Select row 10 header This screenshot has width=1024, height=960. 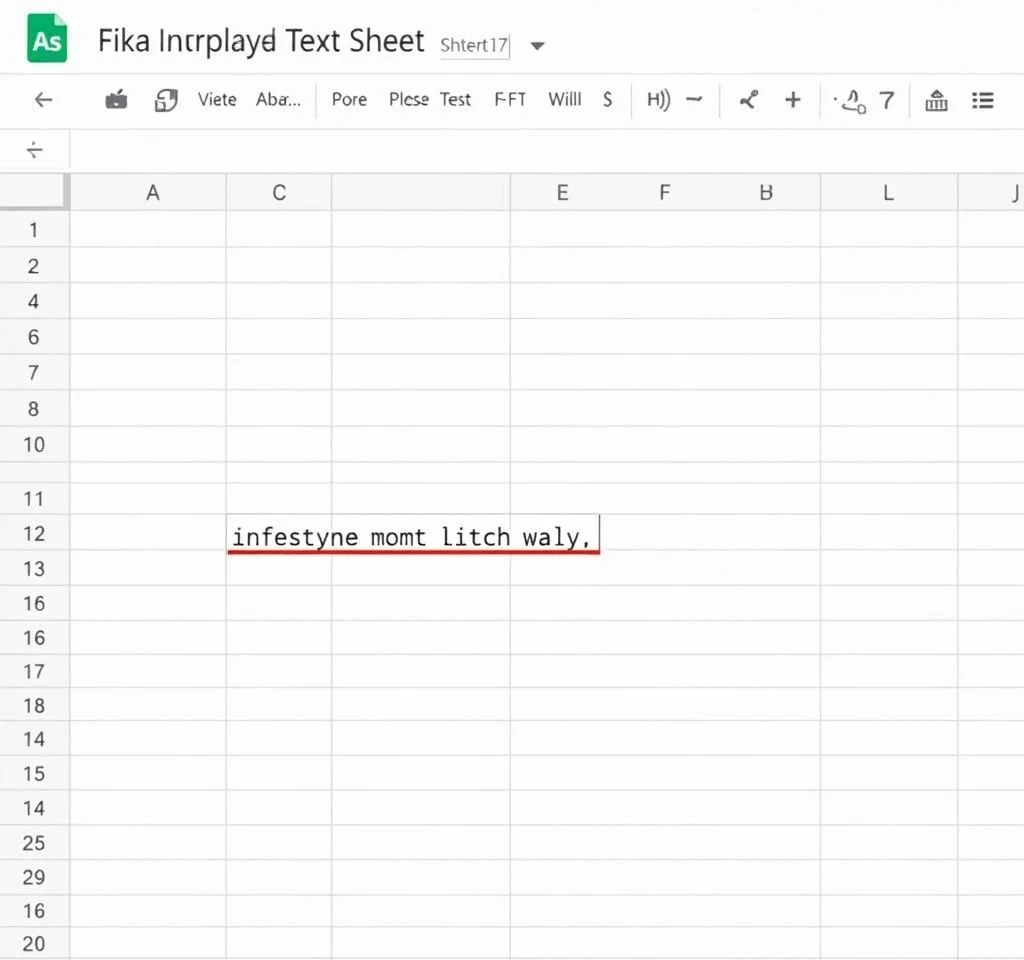coord(34,445)
